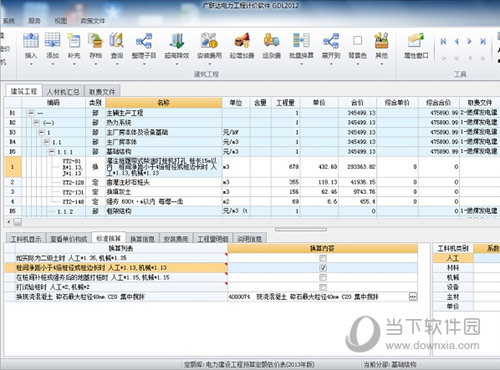Click the 整理子目 icon
500x370 pixels.
[144, 41]
